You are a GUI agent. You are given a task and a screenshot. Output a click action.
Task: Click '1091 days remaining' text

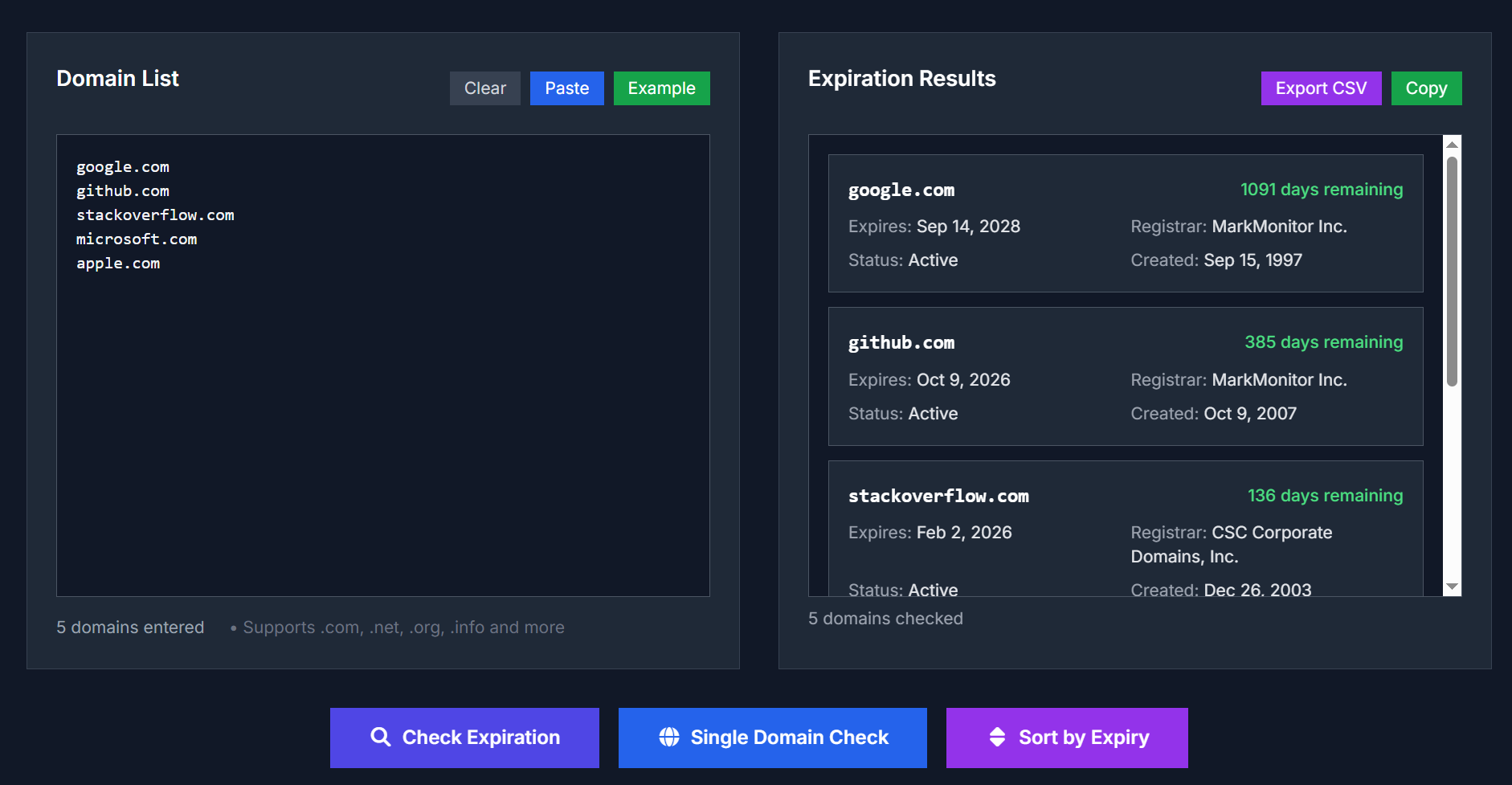1322,190
